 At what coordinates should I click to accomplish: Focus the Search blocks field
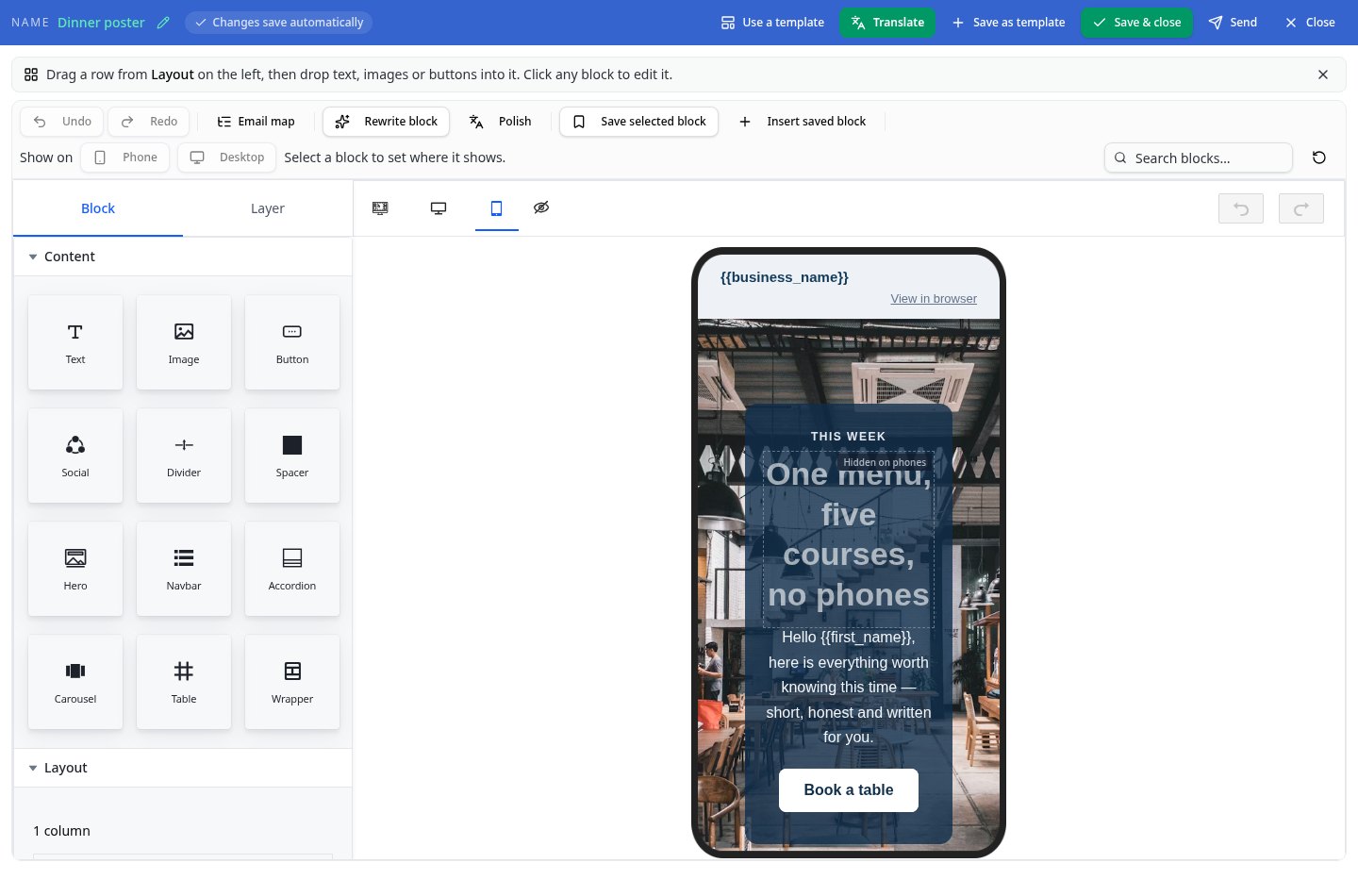coord(1199,158)
